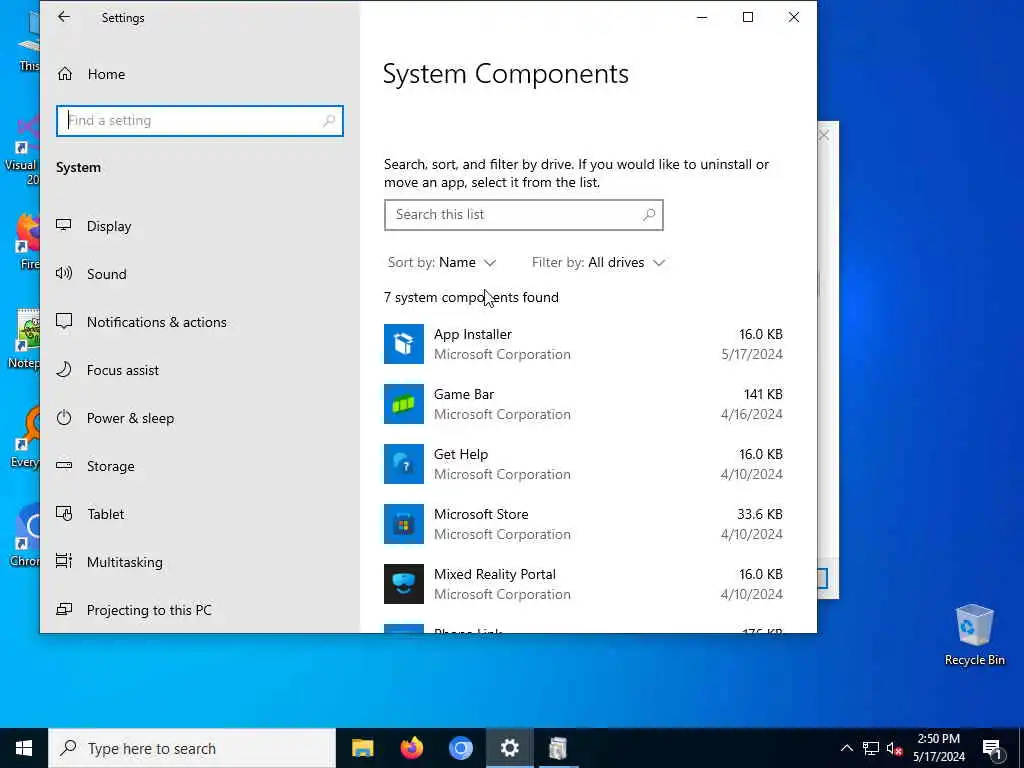Launch Chromium from the taskbar
This screenshot has height=768, width=1024.
pyautogui.click(x=460, y=748)
